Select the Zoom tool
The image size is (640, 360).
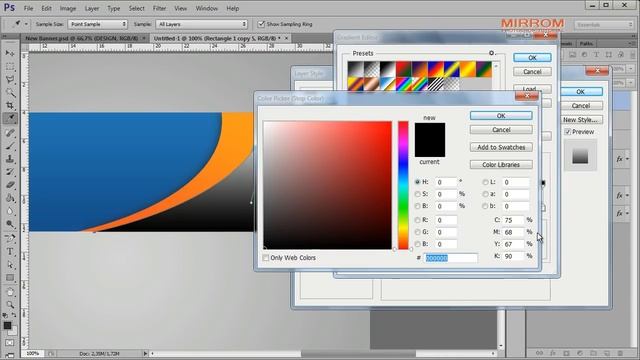[x=10, y=304]
